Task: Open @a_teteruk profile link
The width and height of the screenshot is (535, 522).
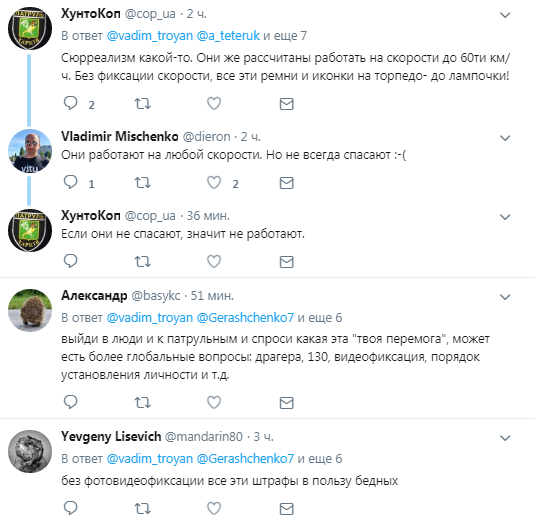Action: [x=228, y=35]
